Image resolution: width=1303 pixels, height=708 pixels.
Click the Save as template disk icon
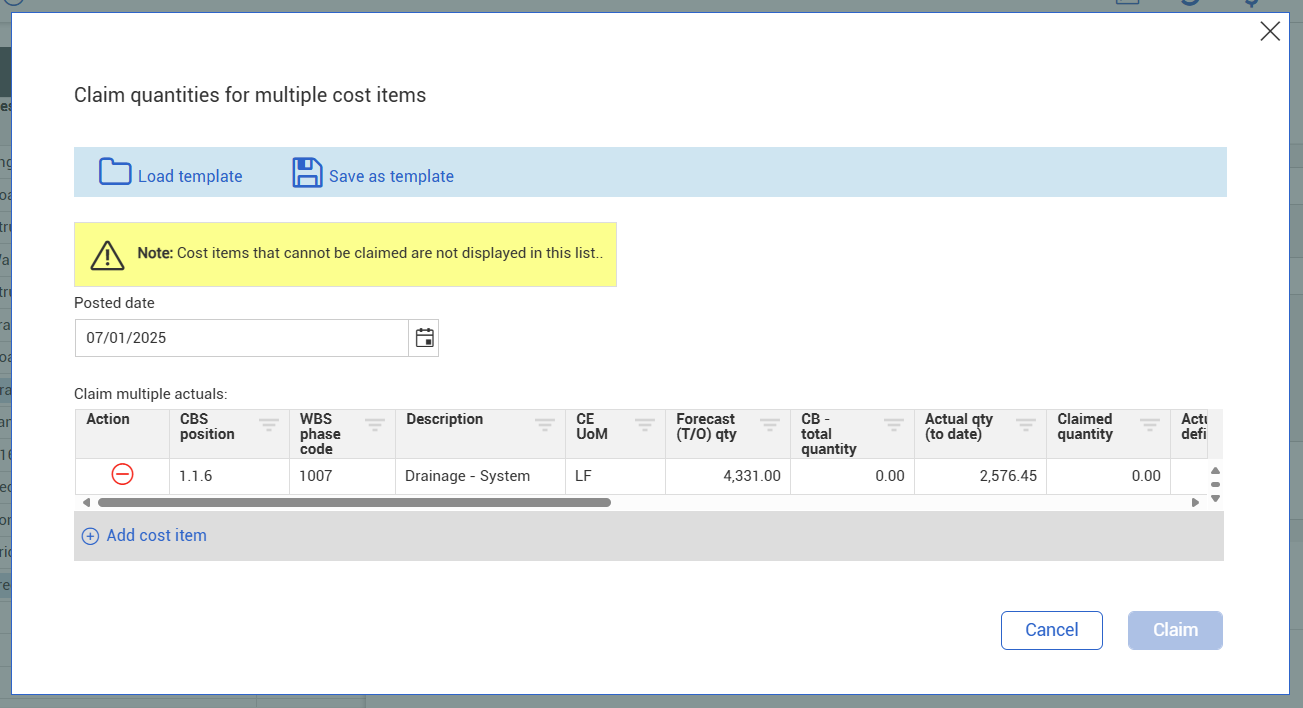[307, 173]
